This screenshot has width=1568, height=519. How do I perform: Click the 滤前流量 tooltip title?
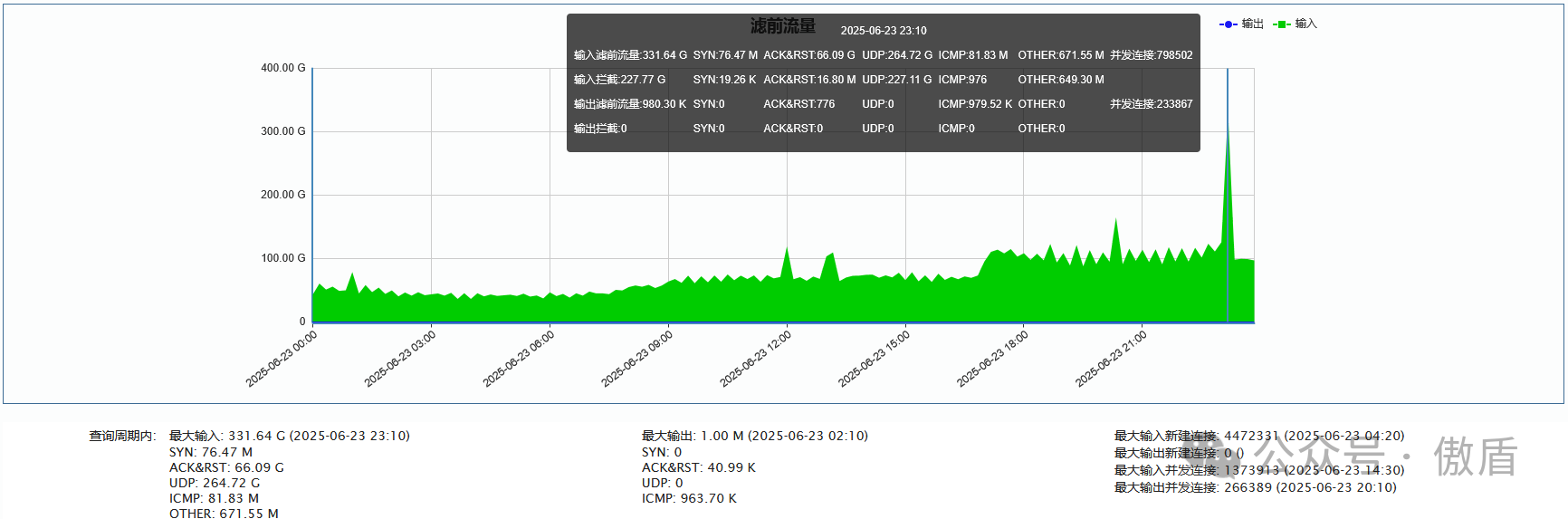(x=783, y=26)
